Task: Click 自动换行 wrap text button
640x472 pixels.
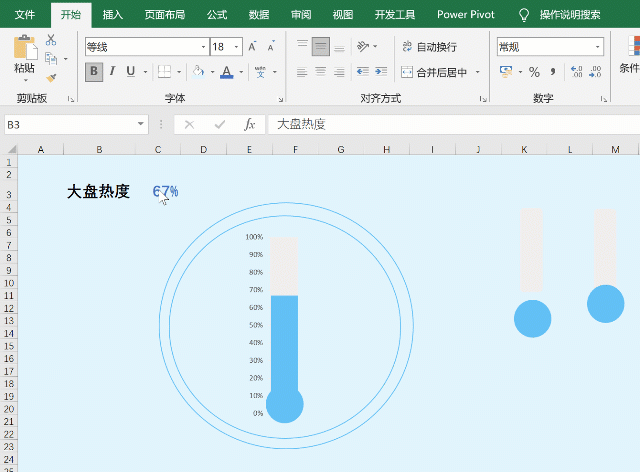Action: click(x=429, y=47)
